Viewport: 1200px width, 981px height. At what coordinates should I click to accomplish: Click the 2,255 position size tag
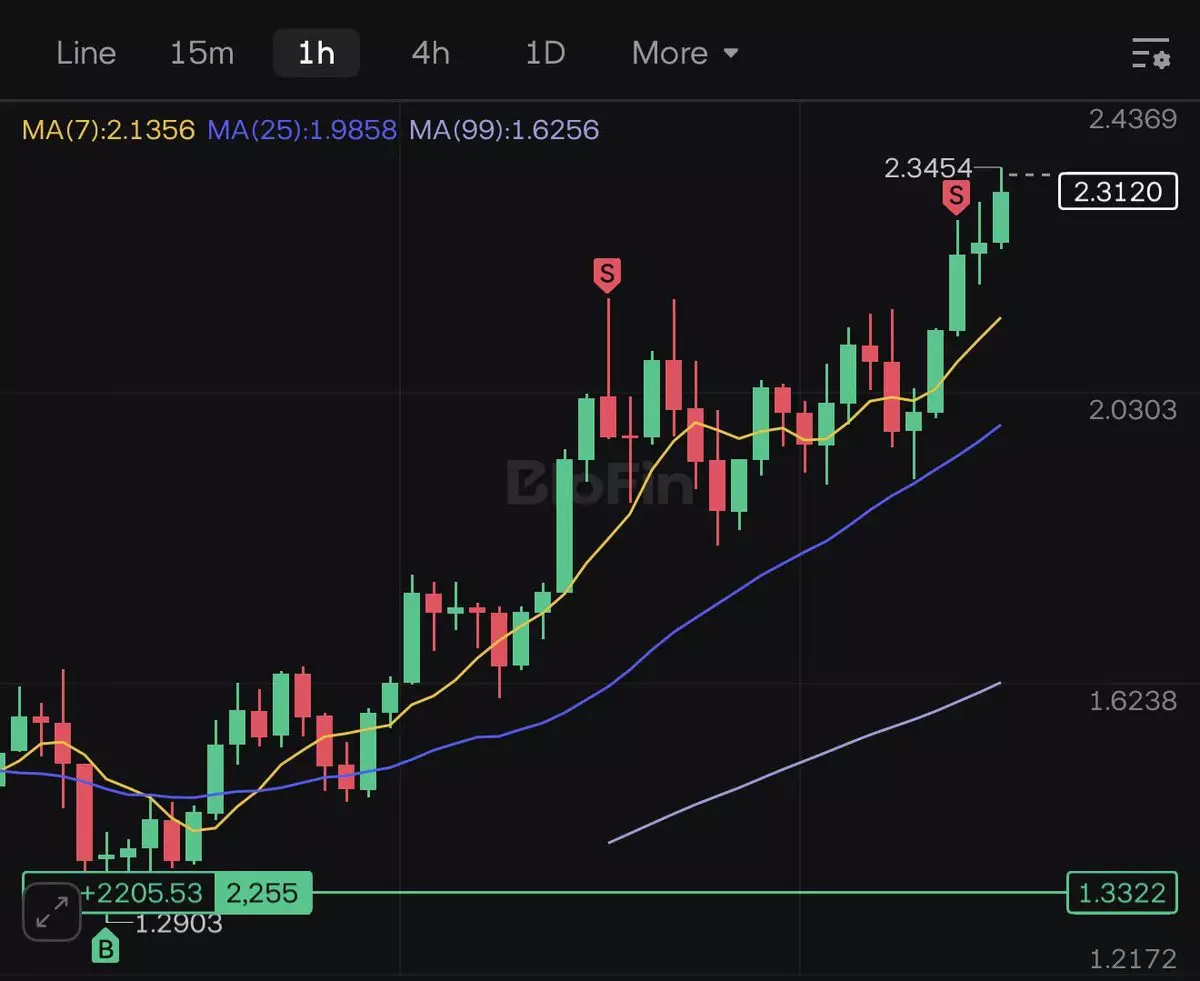[x=262, y=892]
